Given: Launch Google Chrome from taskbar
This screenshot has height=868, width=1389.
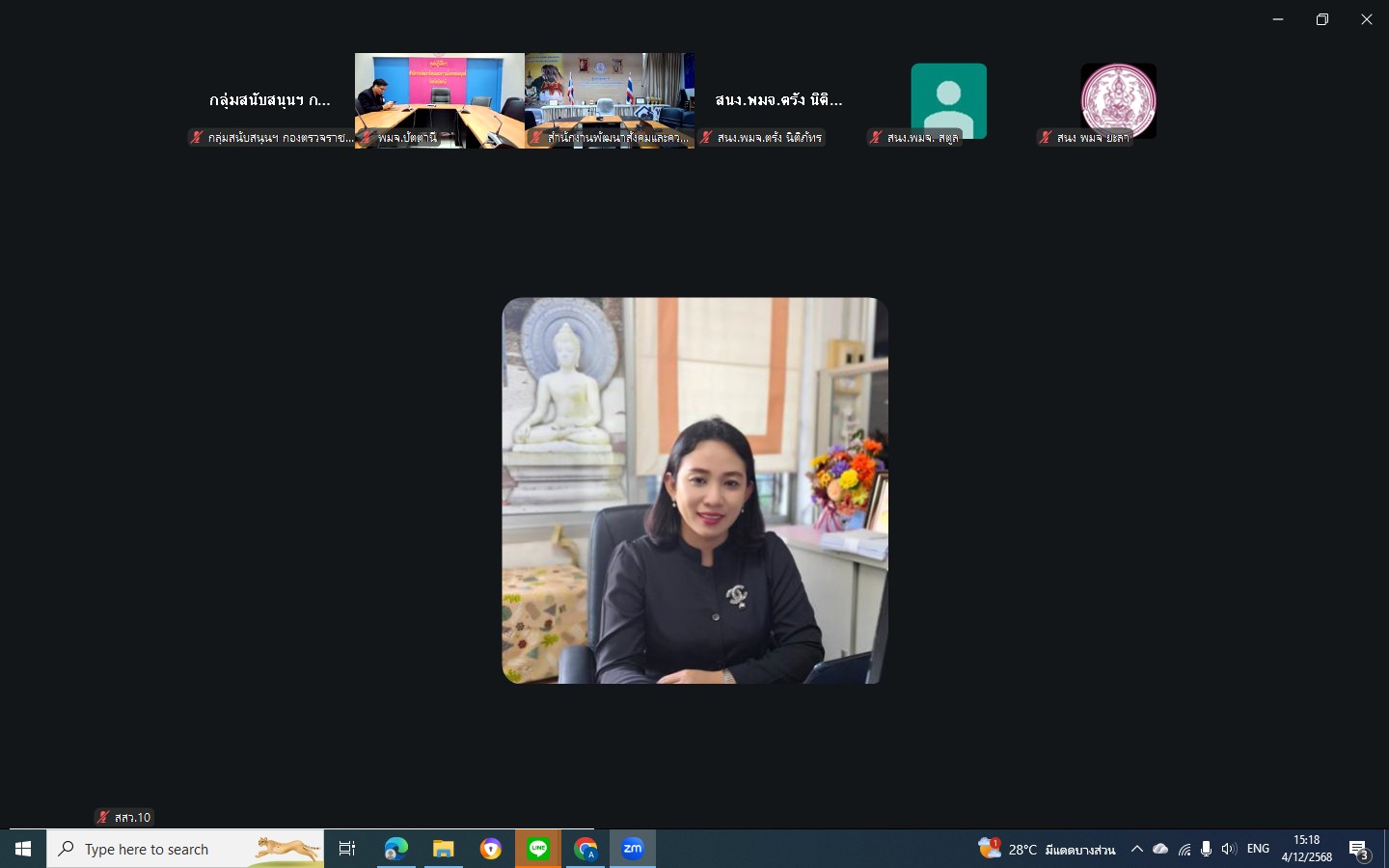Looking at the screenshot, I should (586, 849).
